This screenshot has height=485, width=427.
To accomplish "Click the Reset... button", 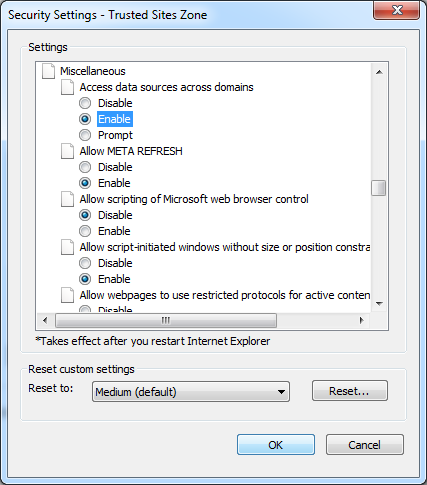I will pyautogui.click(x=350, y=391).
